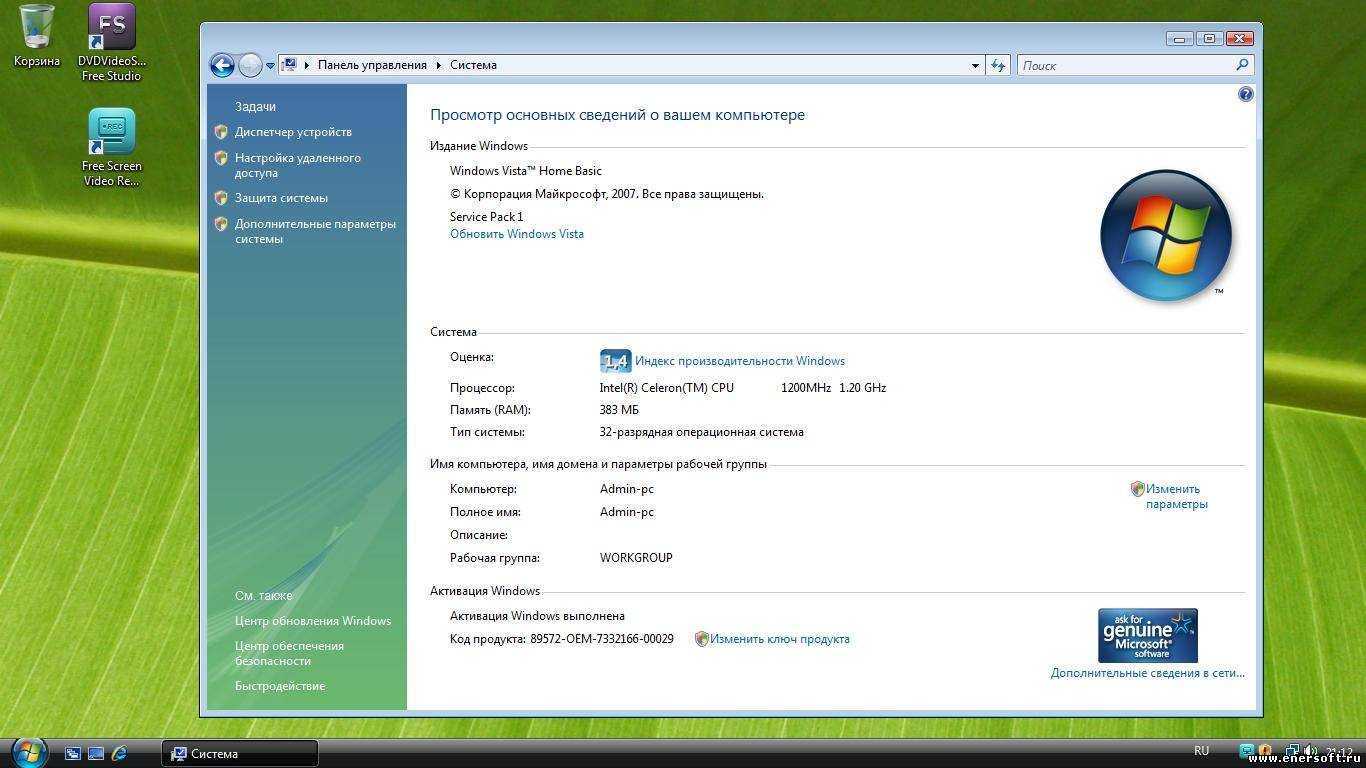
Task: Open Дополнительные сведения в сети link
Action: pos(1148,673)
